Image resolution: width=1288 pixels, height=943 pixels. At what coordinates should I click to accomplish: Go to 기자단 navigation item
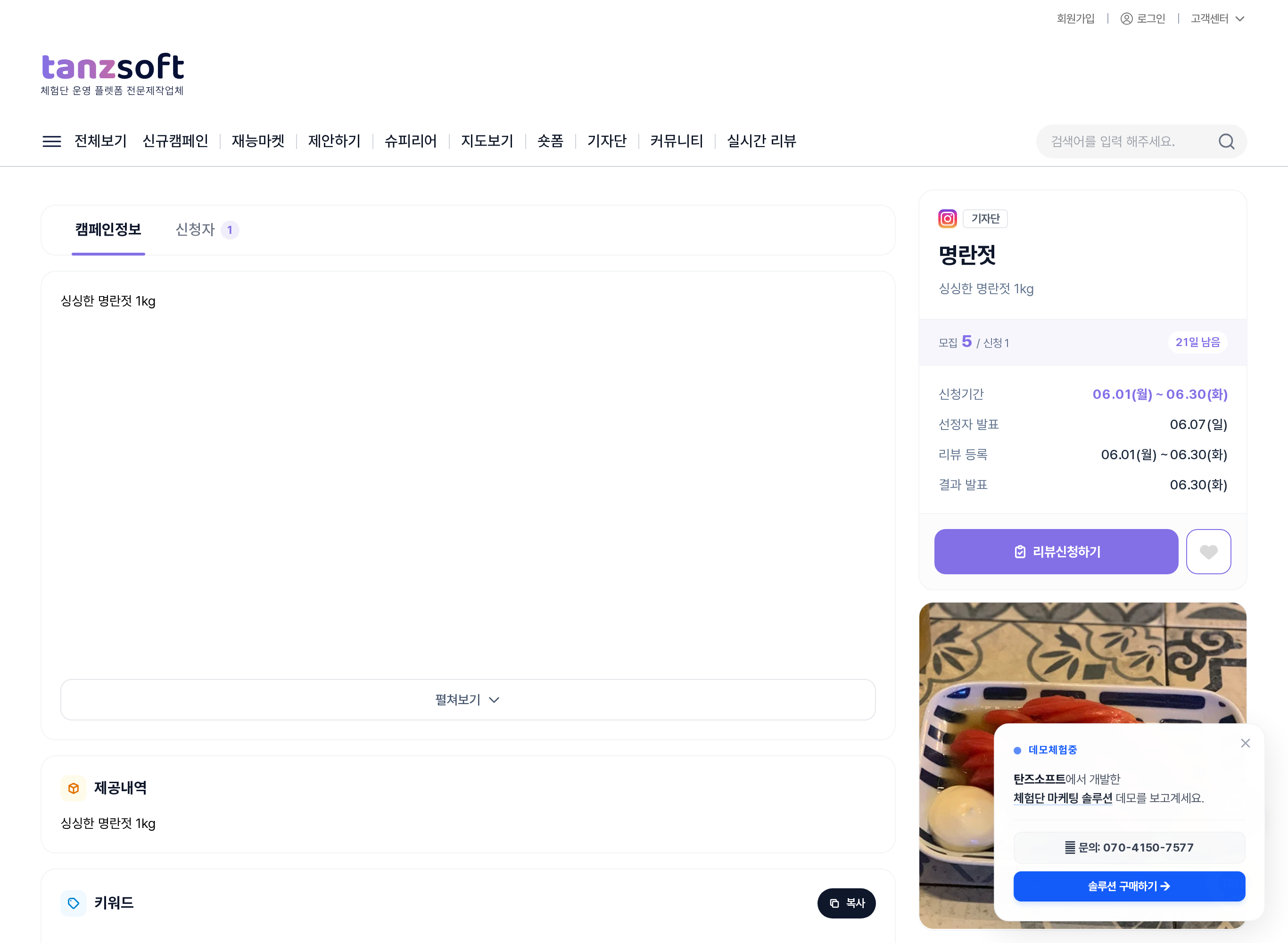[607, 141]
